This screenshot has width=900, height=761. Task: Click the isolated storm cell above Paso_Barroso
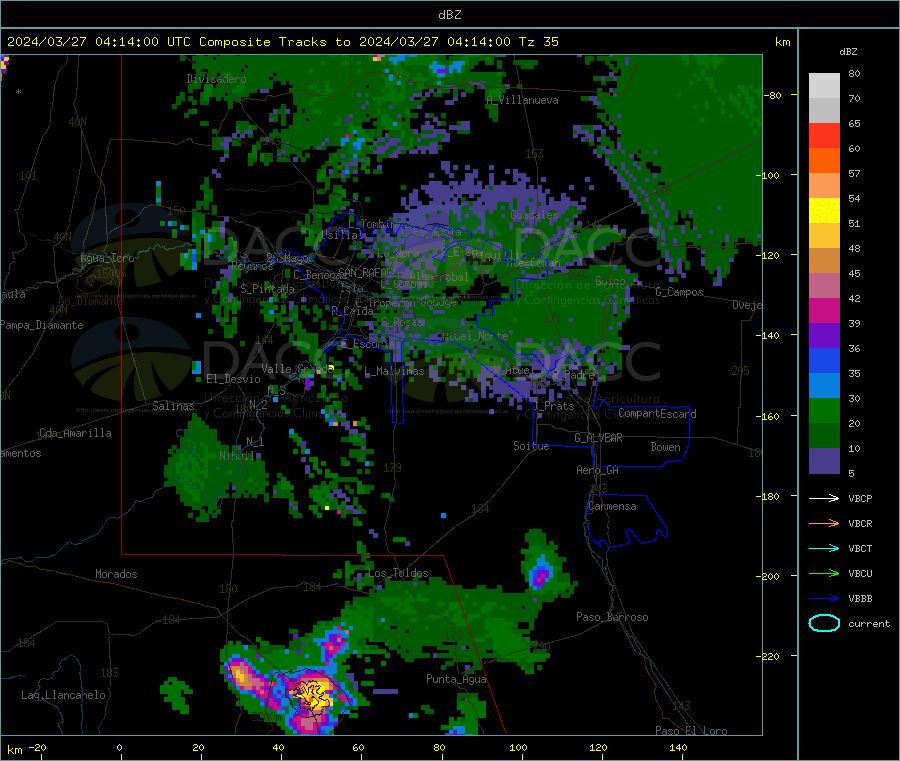(540, 572)
